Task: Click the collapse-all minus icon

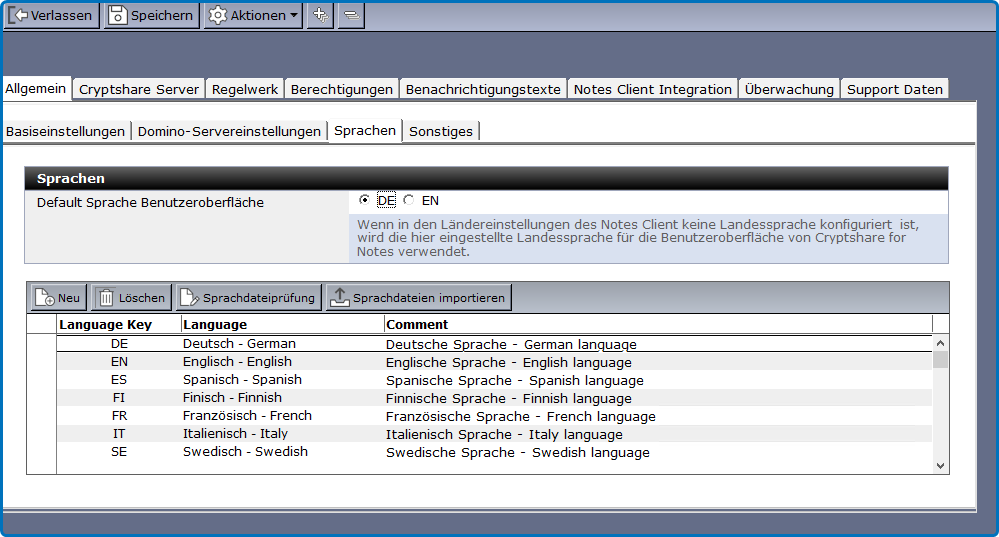Action: (351, 15)
